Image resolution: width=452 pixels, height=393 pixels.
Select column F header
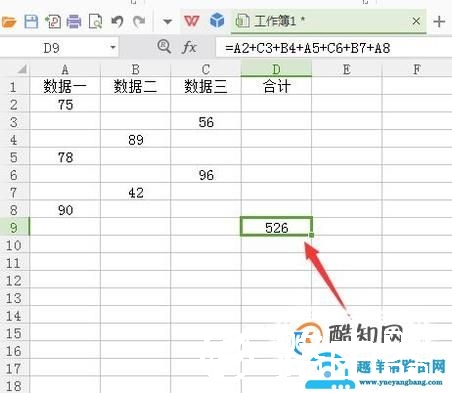(x=417, y=69)
